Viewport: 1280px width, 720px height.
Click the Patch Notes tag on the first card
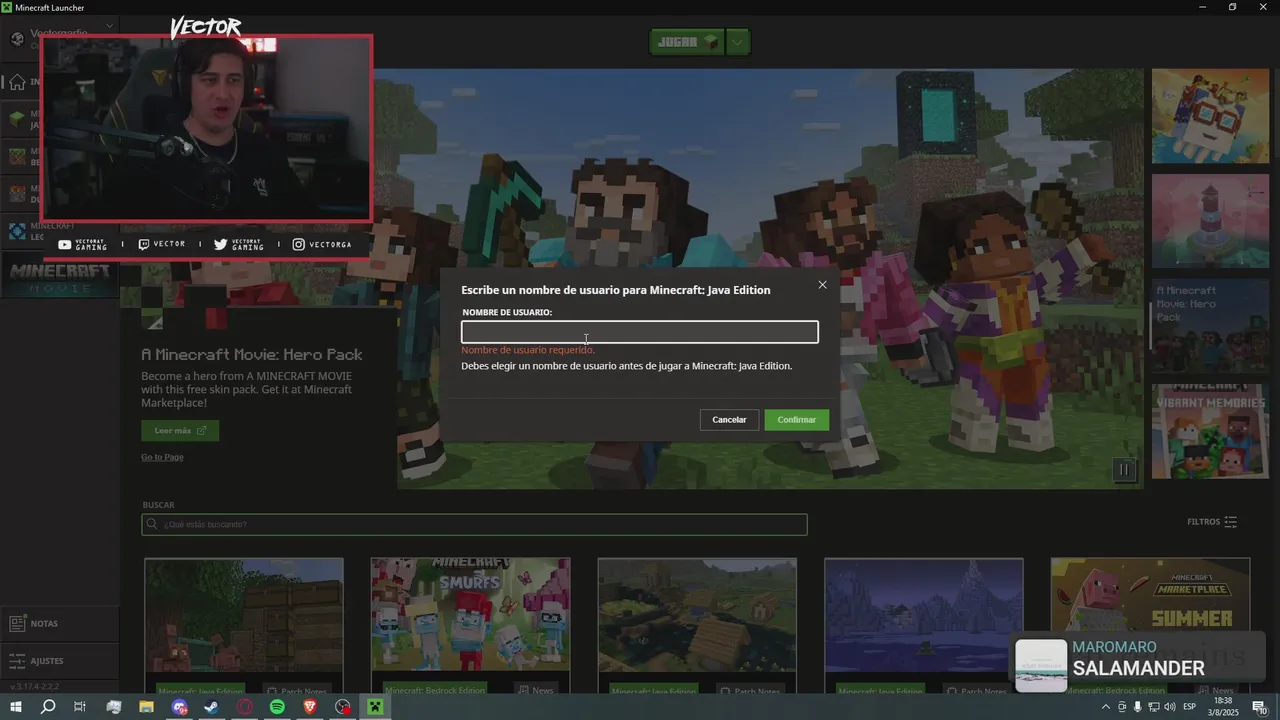click(297, 691)
